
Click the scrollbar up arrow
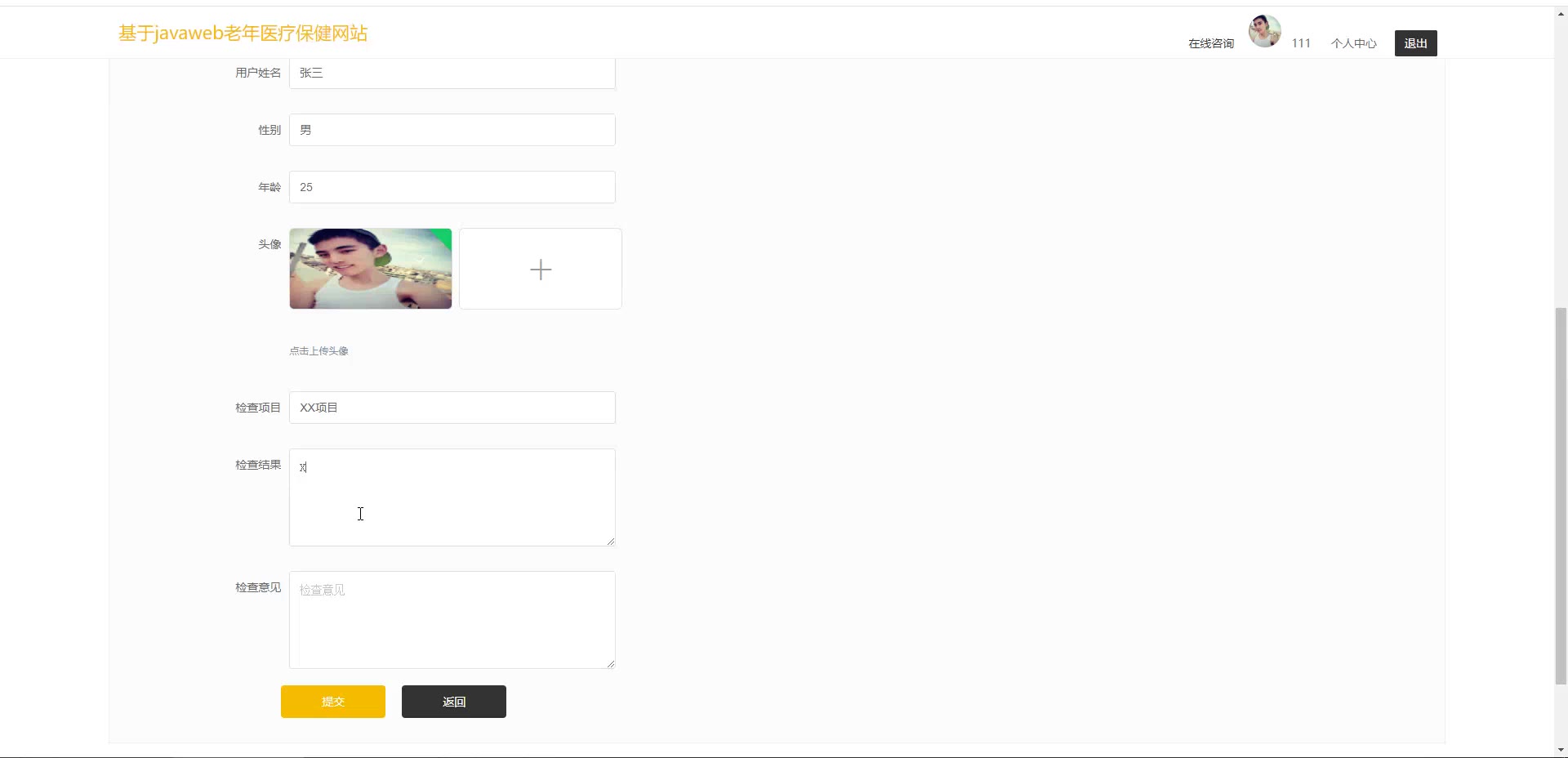tap(1561, 14)
